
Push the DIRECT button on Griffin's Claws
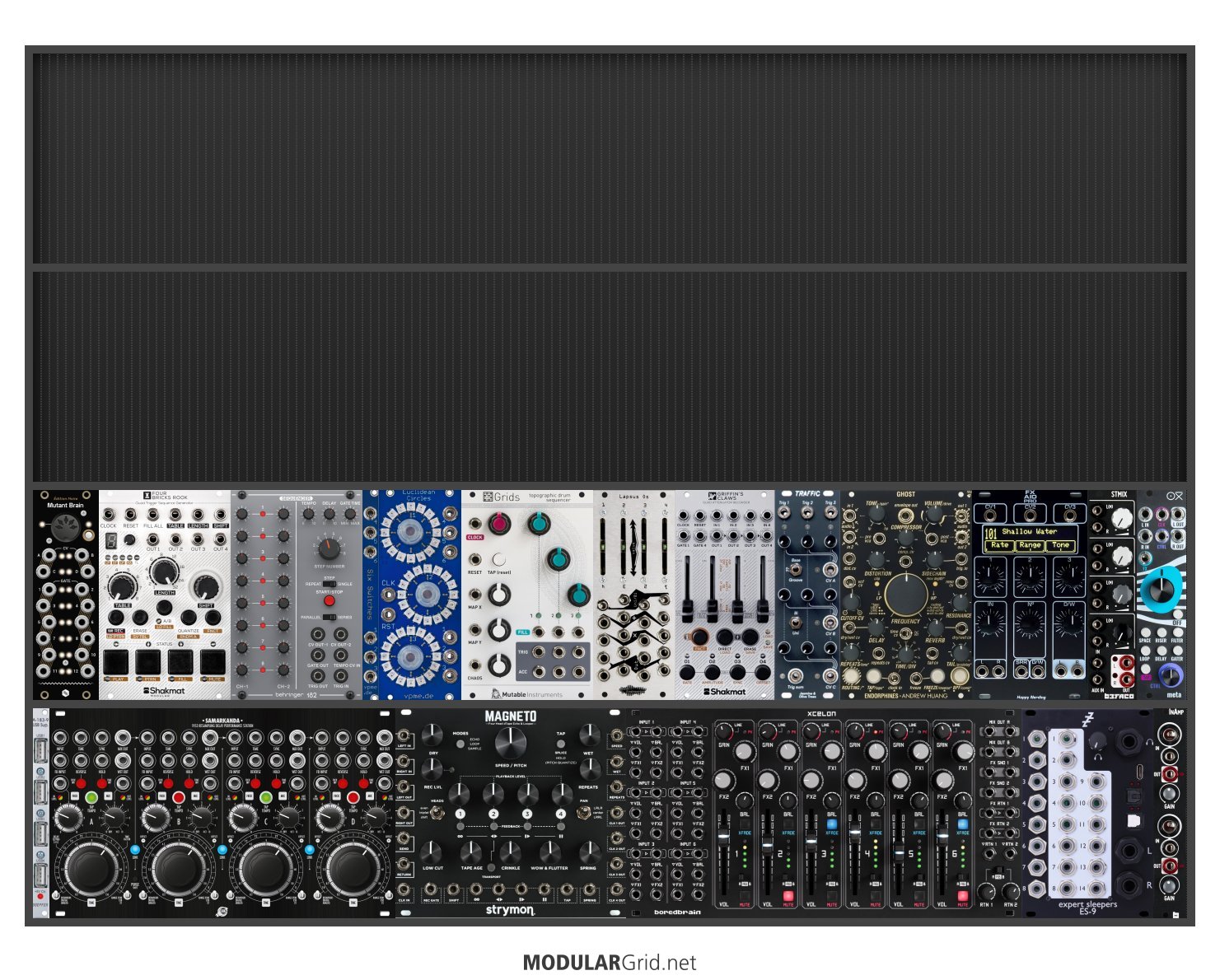point(724,637)
